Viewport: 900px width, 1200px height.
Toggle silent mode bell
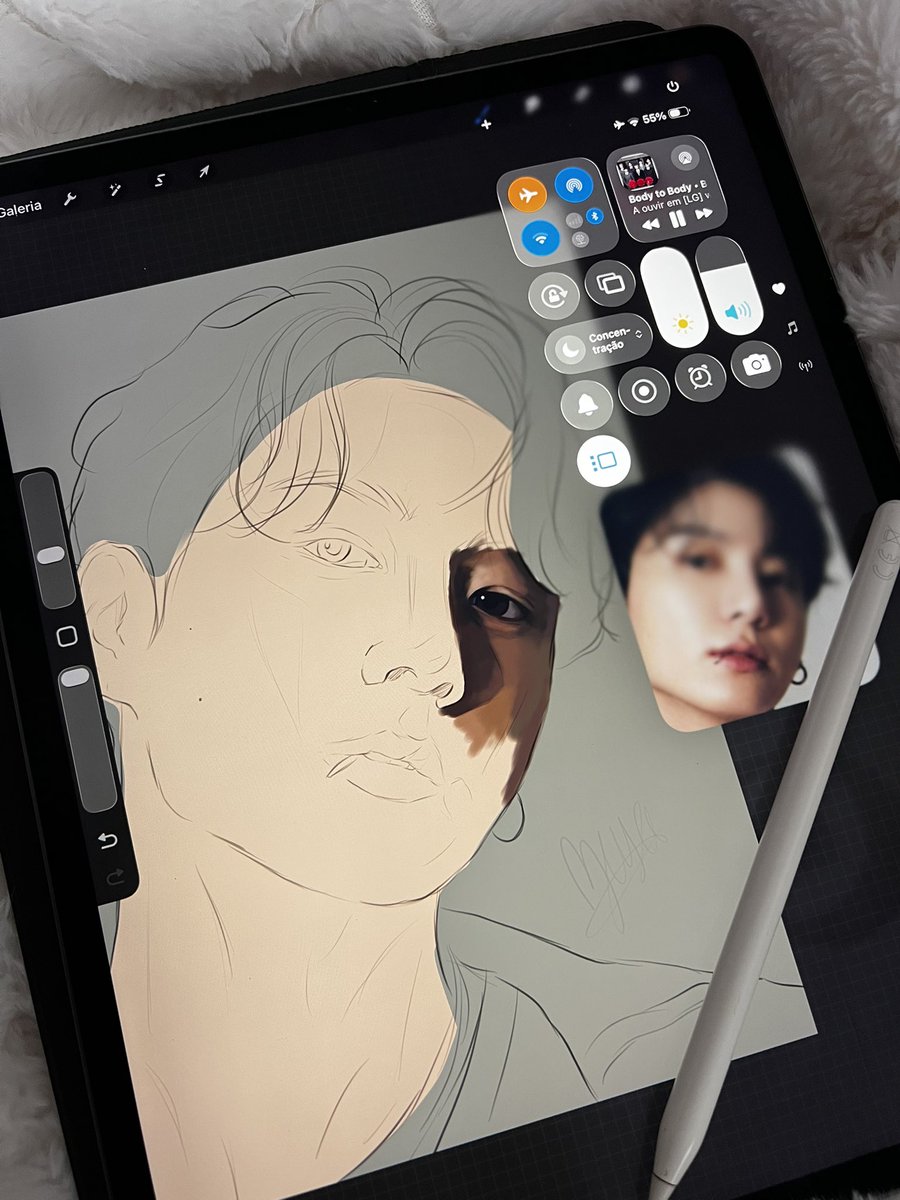coord(587,404)
